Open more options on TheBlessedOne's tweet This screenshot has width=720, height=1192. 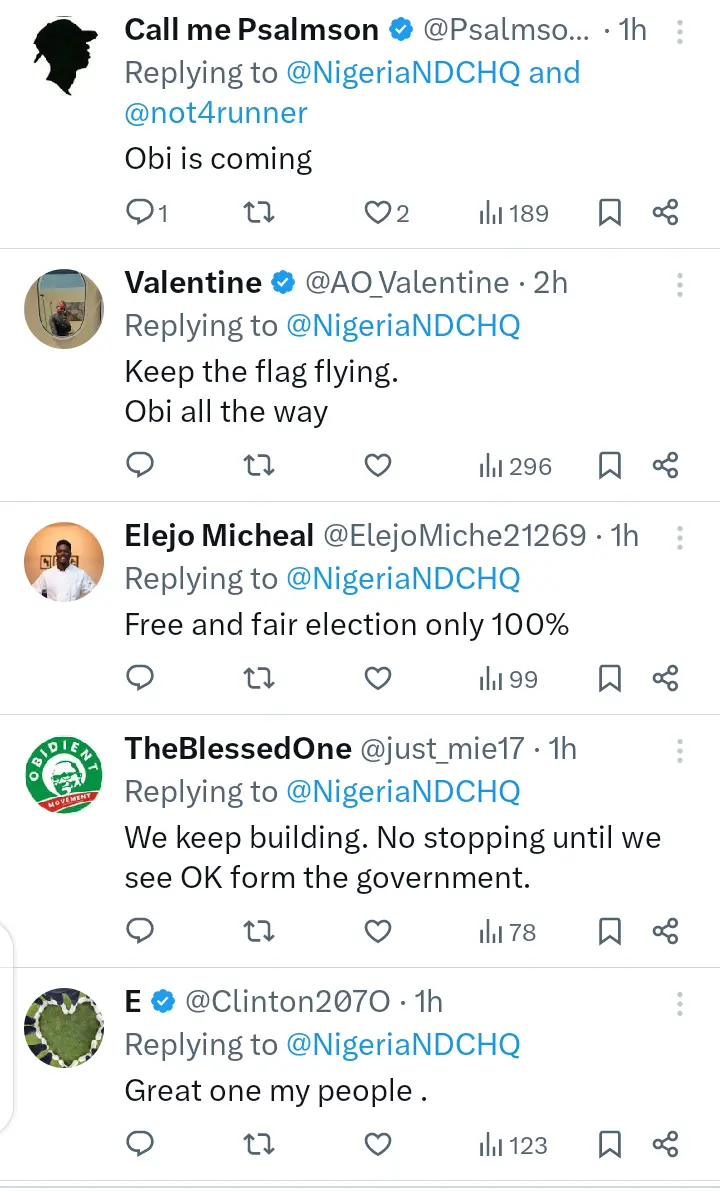tap(679, 750)
